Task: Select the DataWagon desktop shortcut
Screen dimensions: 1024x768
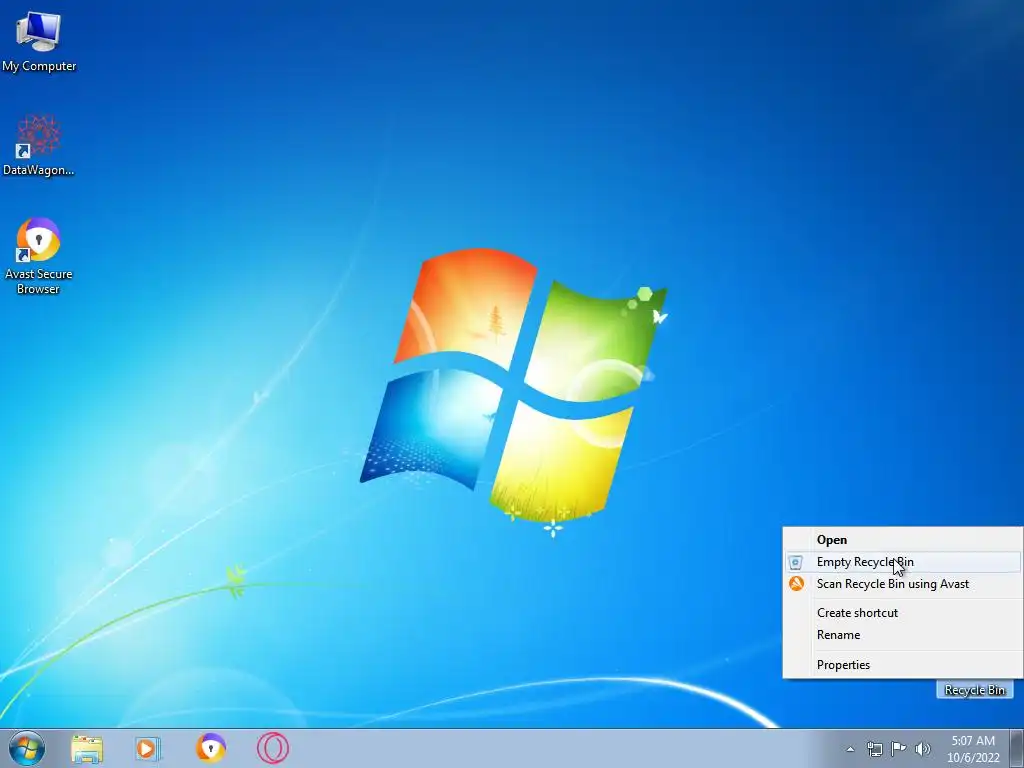Action: [x=39, y=145]
